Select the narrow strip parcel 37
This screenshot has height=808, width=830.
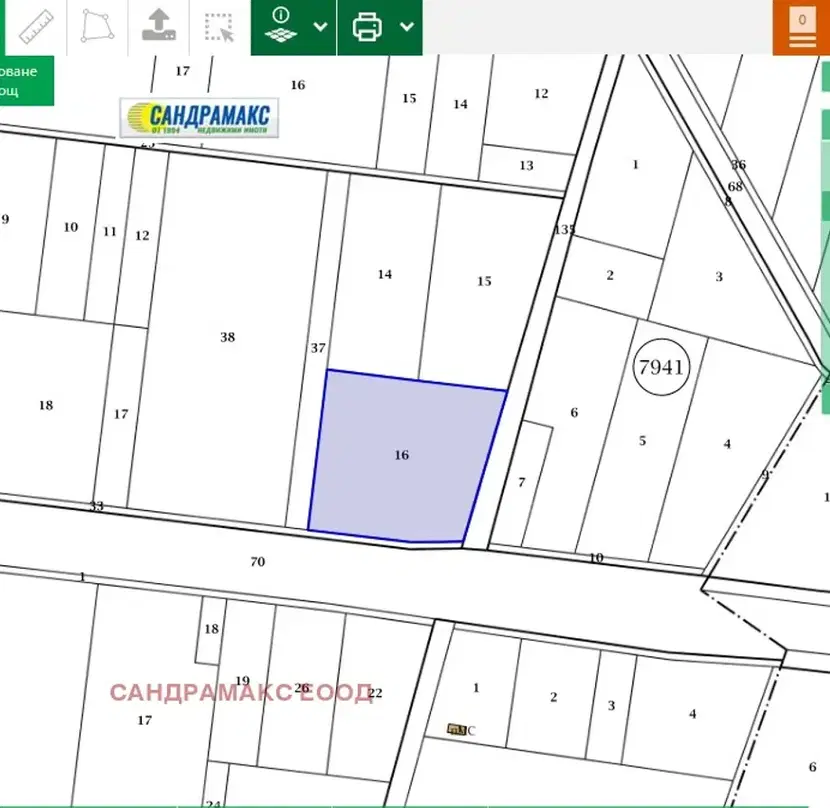(318, 348)
